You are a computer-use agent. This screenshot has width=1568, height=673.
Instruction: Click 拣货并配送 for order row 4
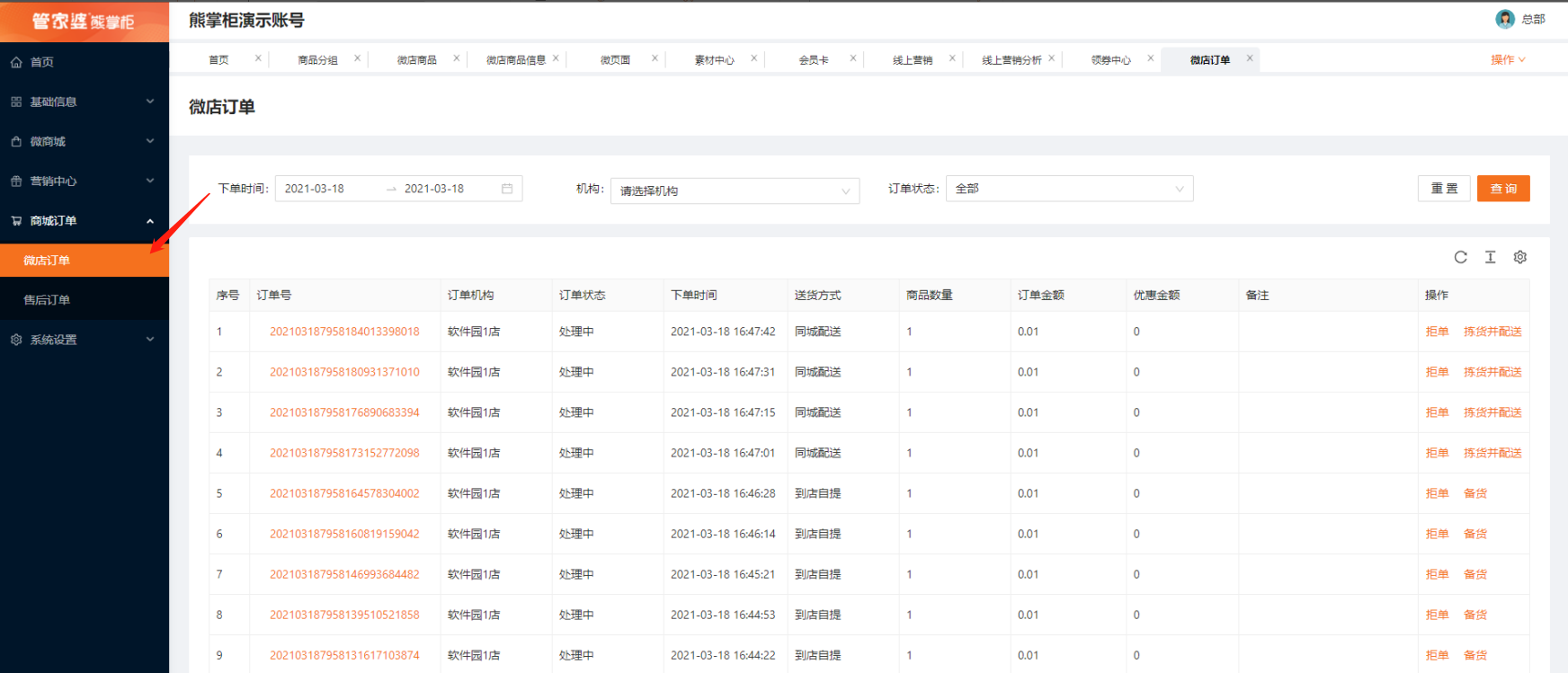pos(1492,453)
